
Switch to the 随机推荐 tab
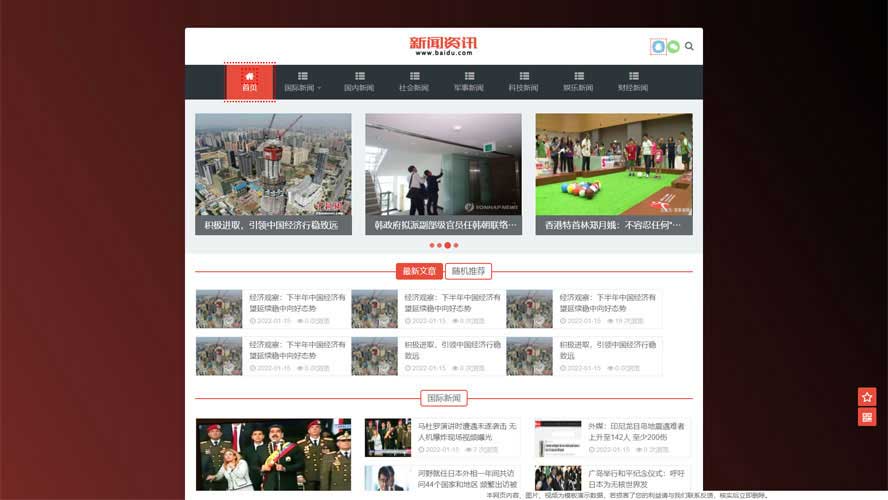(468, 271)
